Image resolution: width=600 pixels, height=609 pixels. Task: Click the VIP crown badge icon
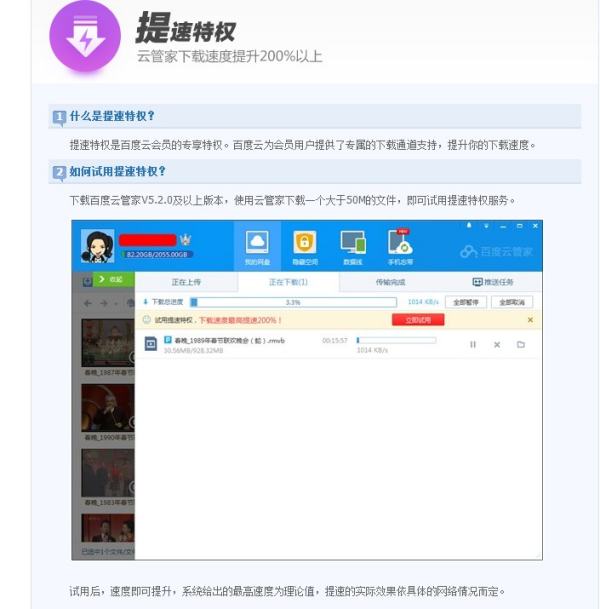185,240
